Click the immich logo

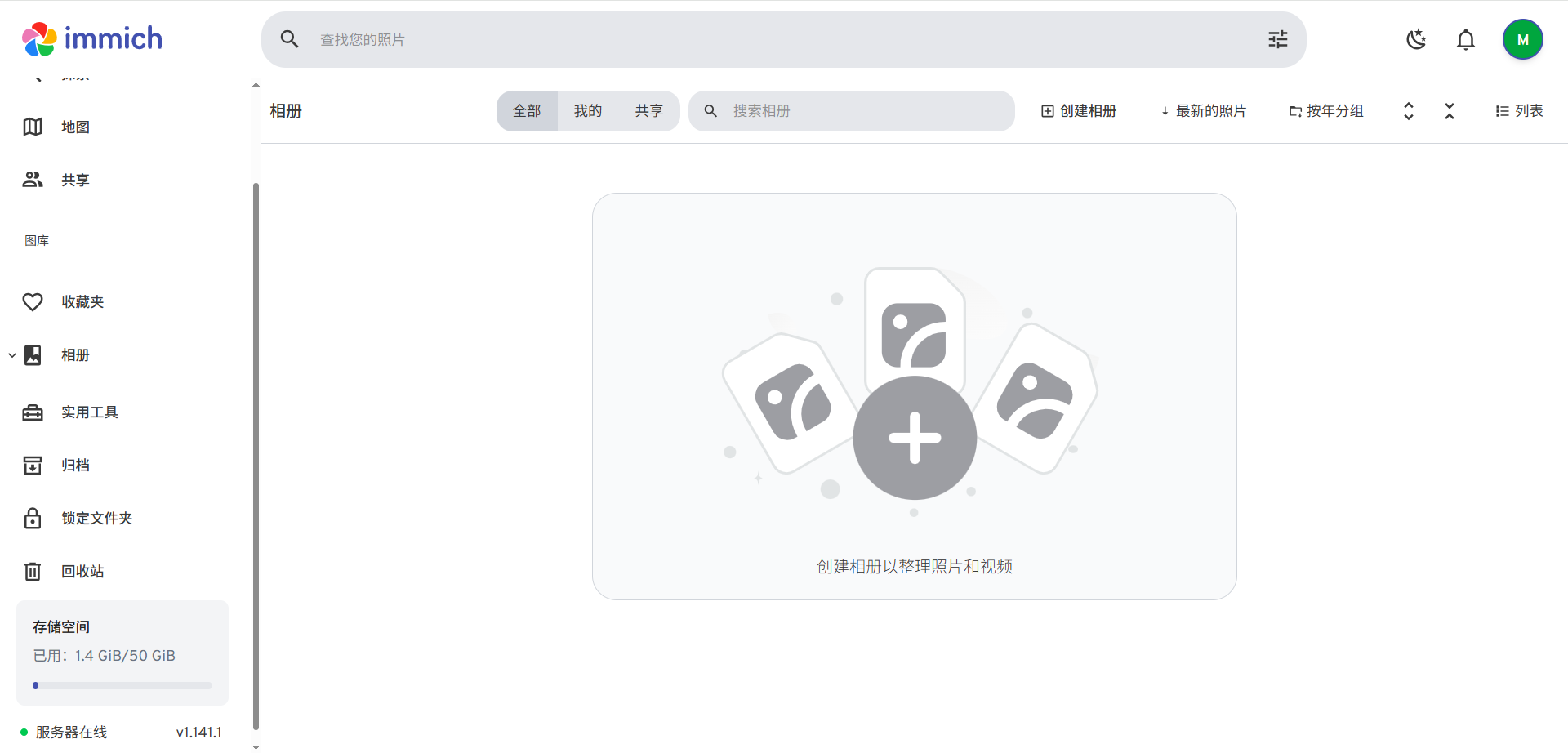click(x=92, y=39)
